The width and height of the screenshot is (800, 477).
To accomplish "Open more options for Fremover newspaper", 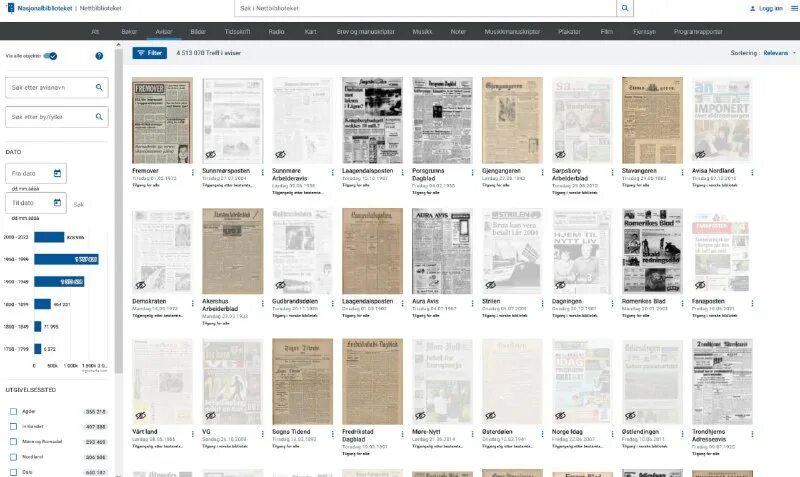I will [192, 172].
